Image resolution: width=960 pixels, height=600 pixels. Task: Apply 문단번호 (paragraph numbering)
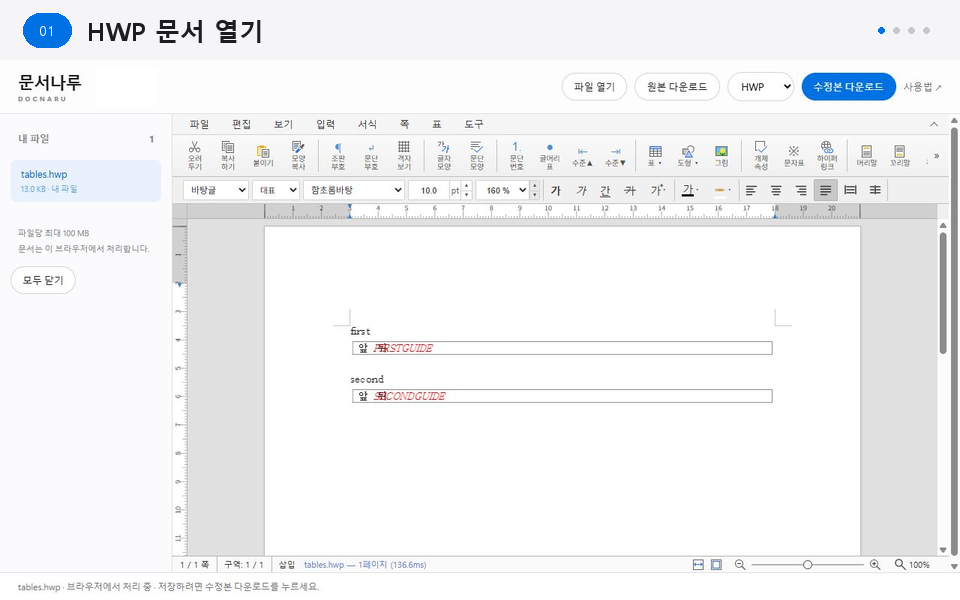(517, 155)
